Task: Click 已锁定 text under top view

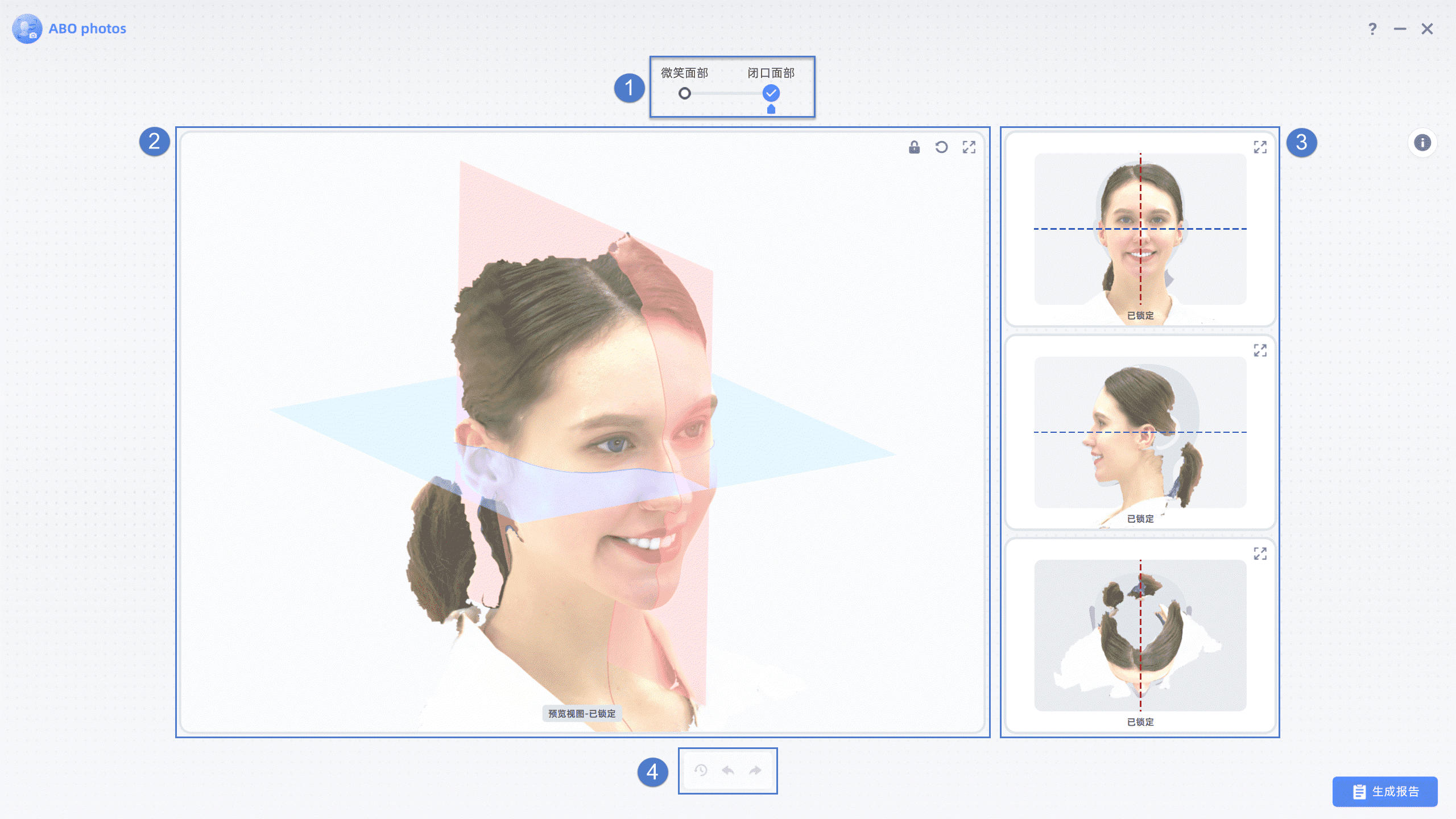Action: pos(1140,722)
